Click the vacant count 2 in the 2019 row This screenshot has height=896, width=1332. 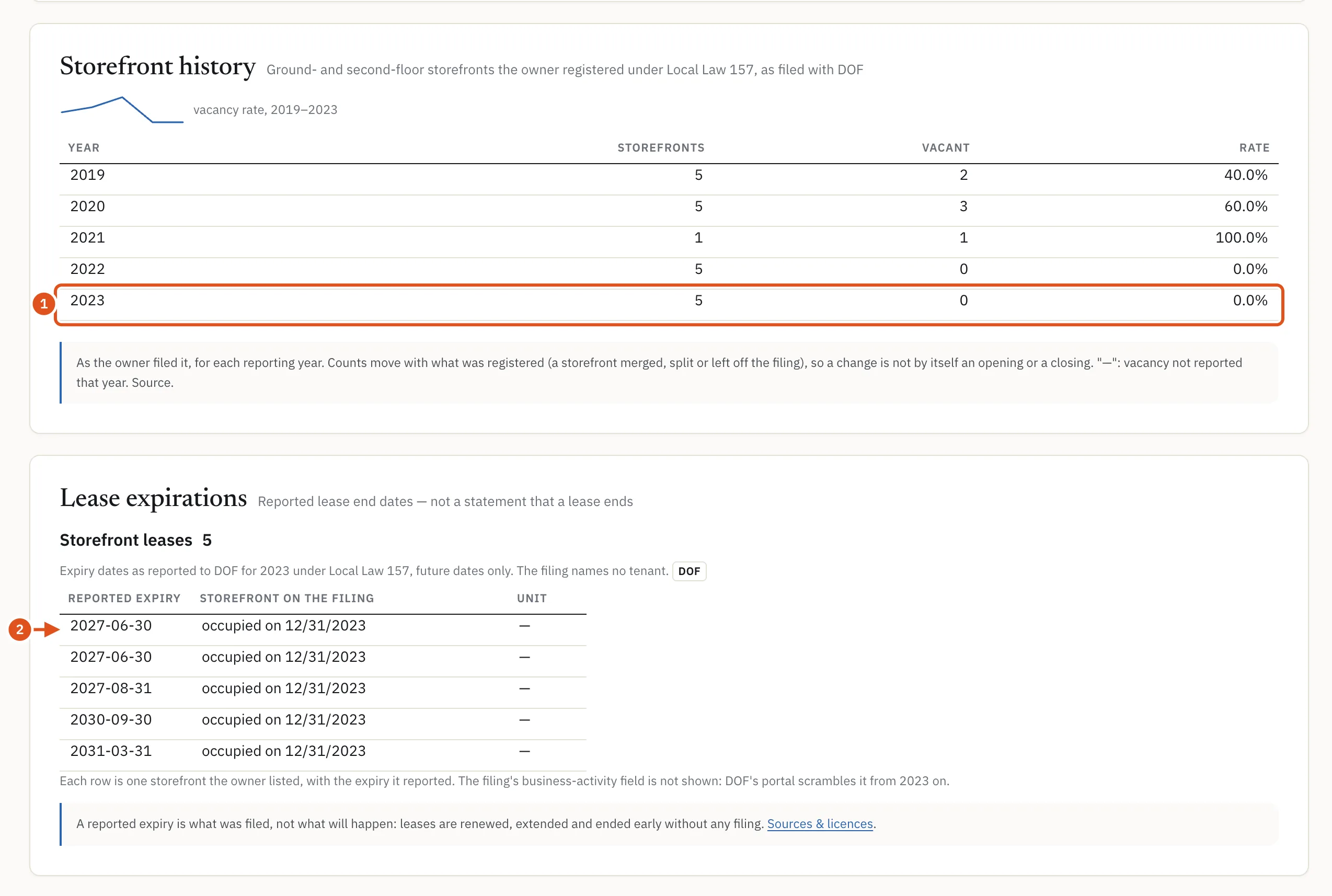pyautogui.click(x=963, y=175)
